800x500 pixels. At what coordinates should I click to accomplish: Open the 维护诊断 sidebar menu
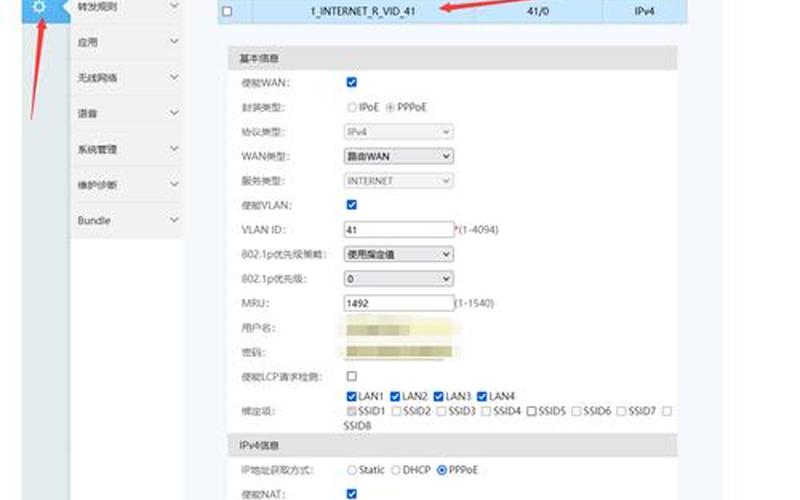(x=127, y=185)
